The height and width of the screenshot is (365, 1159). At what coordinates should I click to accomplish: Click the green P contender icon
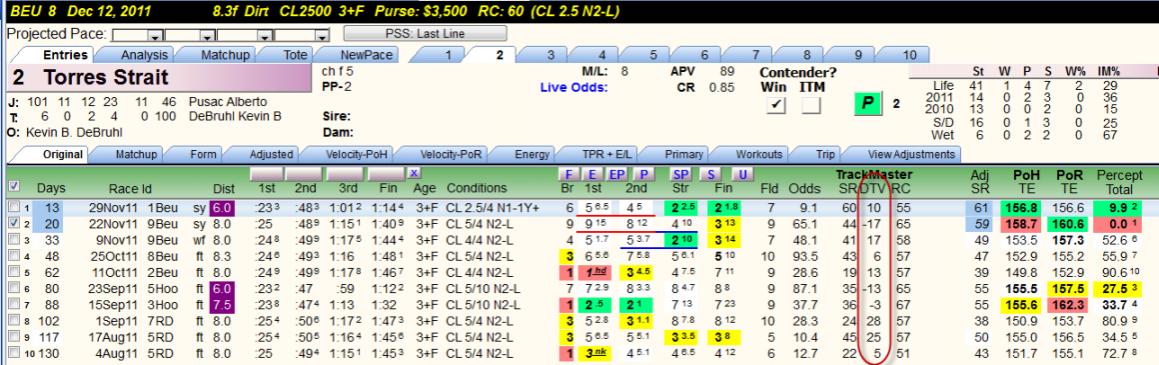(869, 104)
